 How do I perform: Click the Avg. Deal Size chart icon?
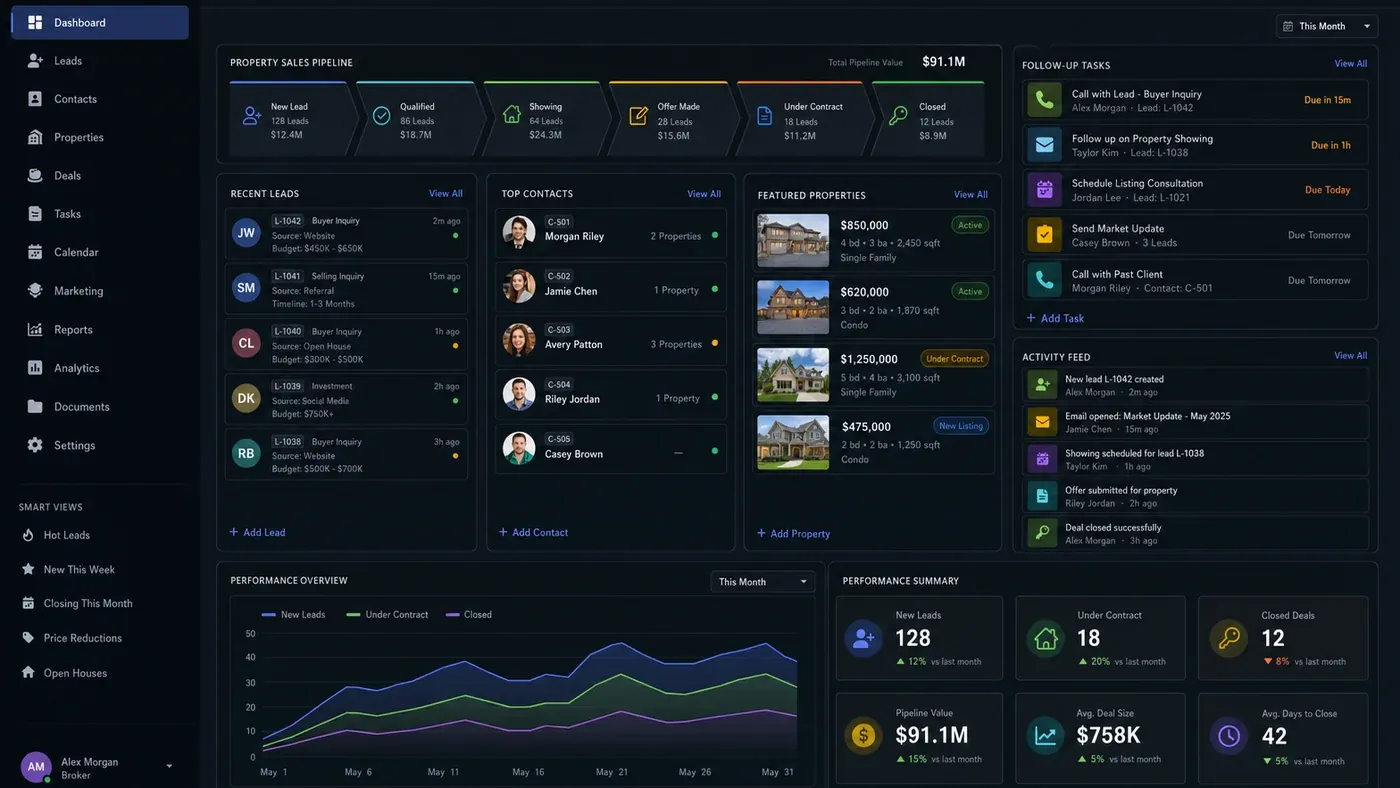click(x=1046, y=737)
